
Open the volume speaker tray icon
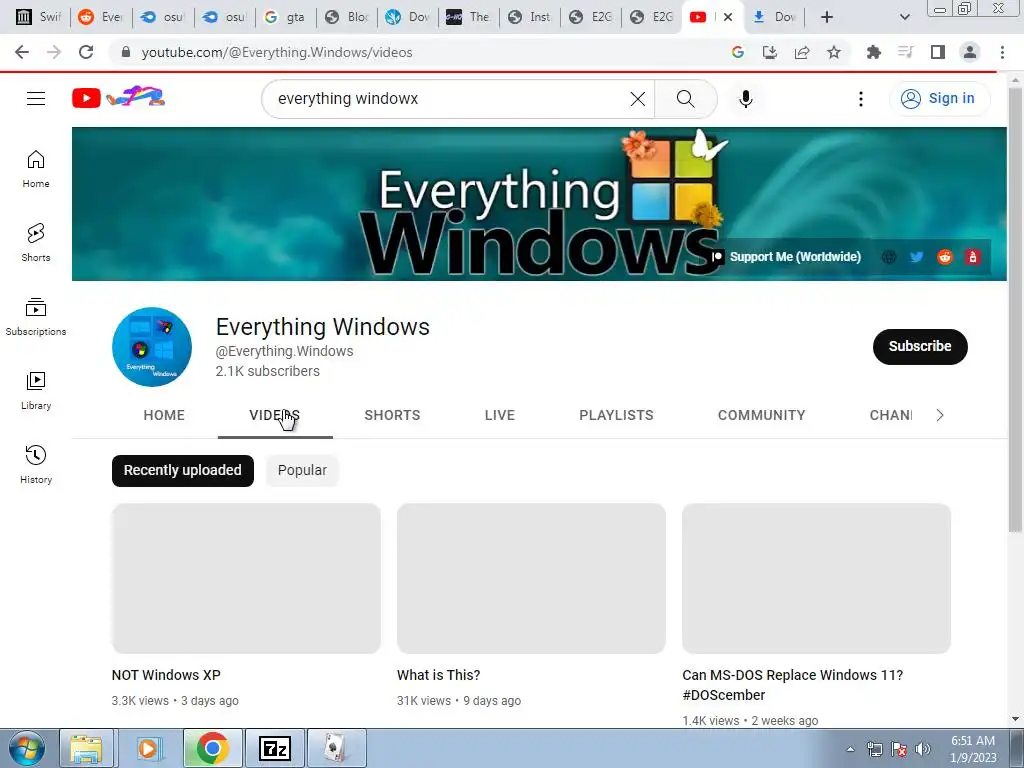(x=922, y=749)
